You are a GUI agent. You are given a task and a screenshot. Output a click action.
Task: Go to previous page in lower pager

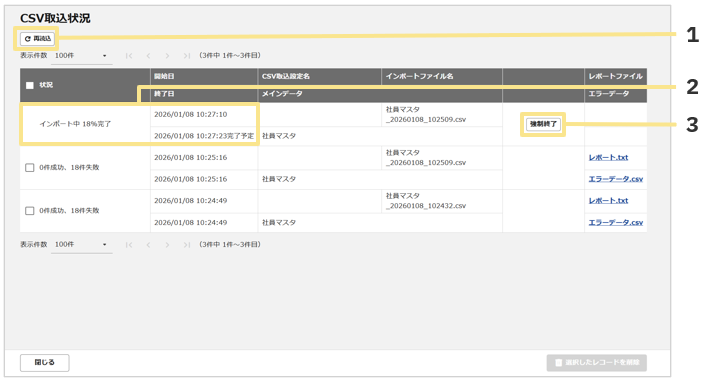click(148, 245)
